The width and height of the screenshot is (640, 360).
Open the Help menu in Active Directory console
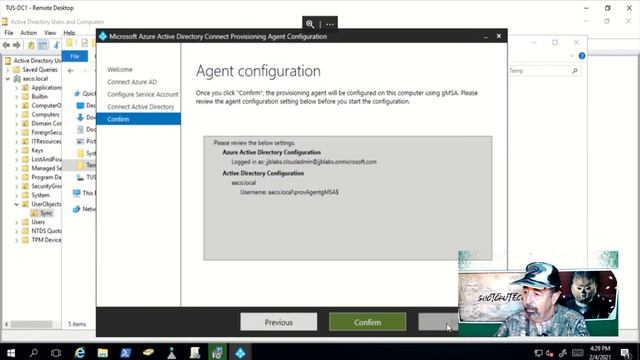69,33
